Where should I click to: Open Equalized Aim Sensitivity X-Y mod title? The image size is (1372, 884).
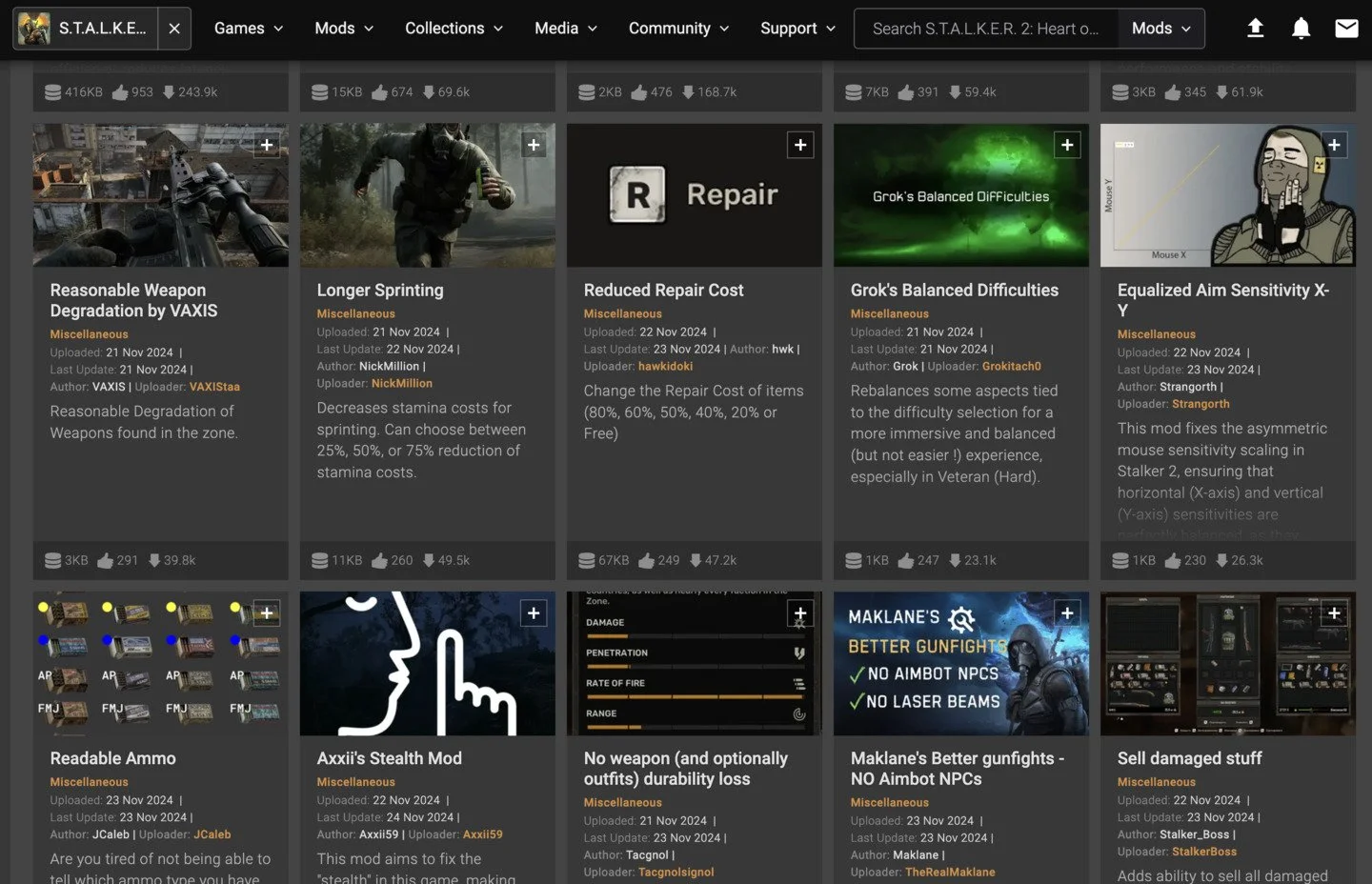point(1223,300)
